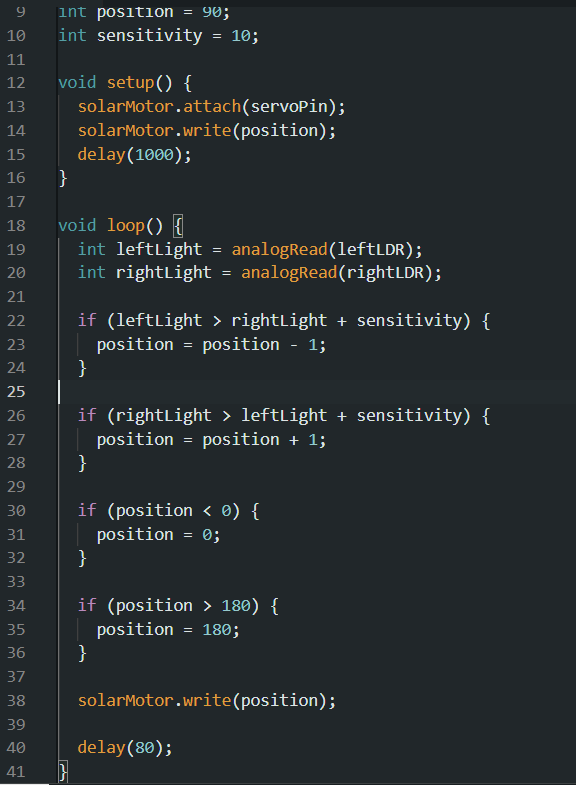Click the position + 1 statement
Screen dimensions: 576x785
pos(211,440)
